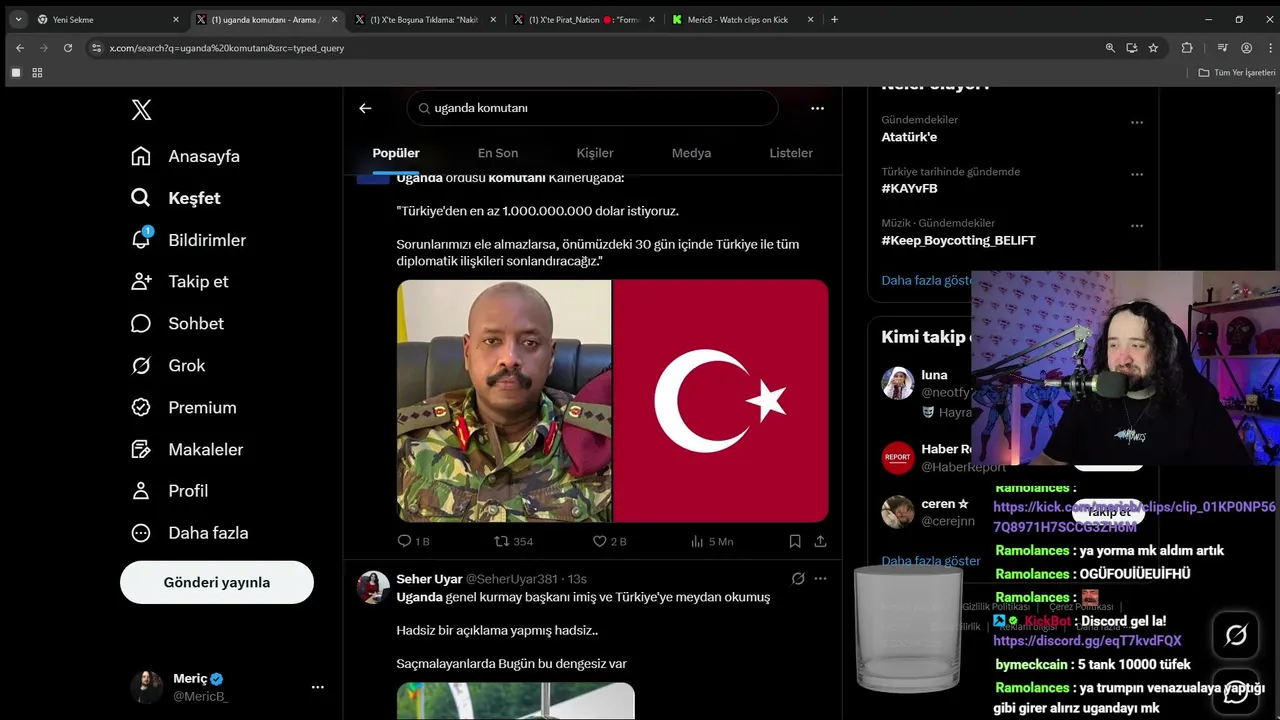This screenshot has height=720, width=1280.
Task: Bookmark the Uganda commander tweet
Action: pyautogui.click(x=795, y=541)
